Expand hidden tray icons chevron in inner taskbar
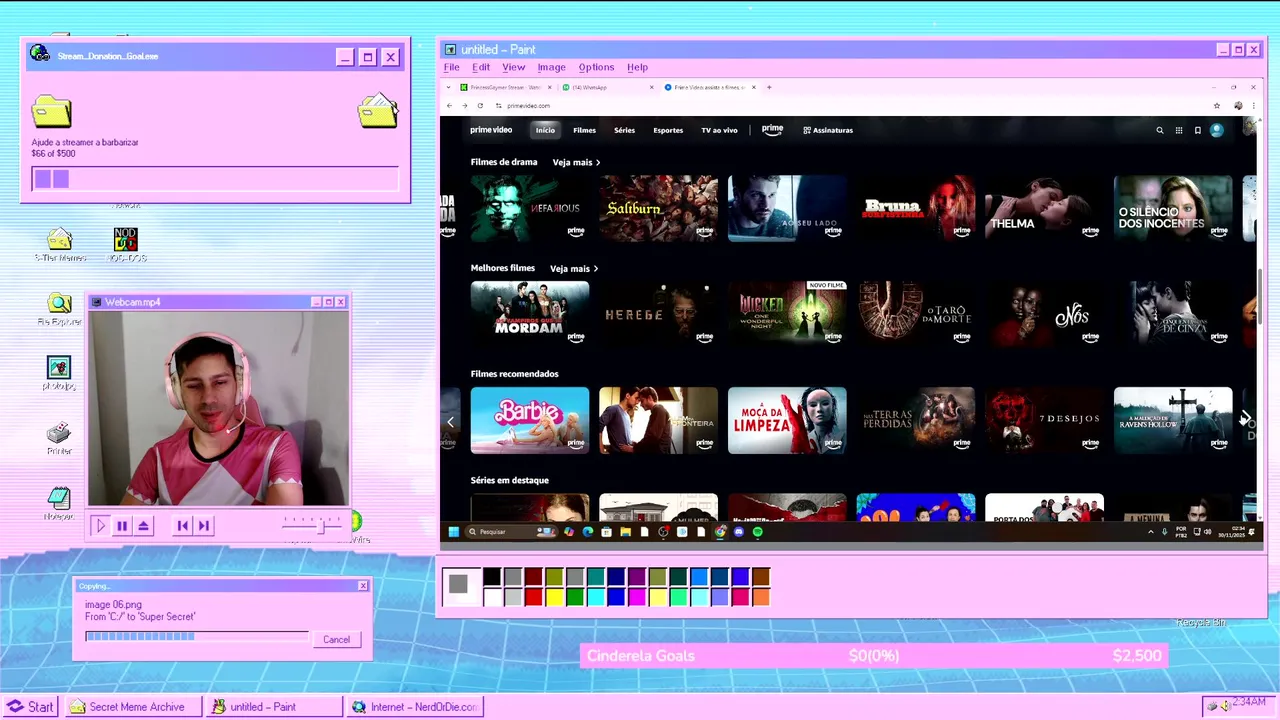The height and width of the screenshot is (720, 1280). [x=1151, y=532]
